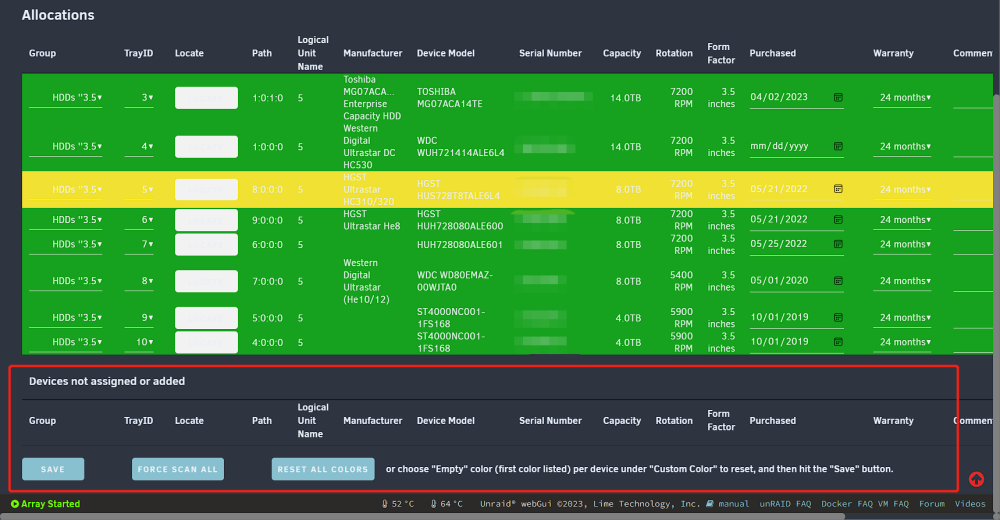Open the calendar picker for tray 9's 10/01/2019 date
This screenshot has width=1000, height=520.
(838, 318)
